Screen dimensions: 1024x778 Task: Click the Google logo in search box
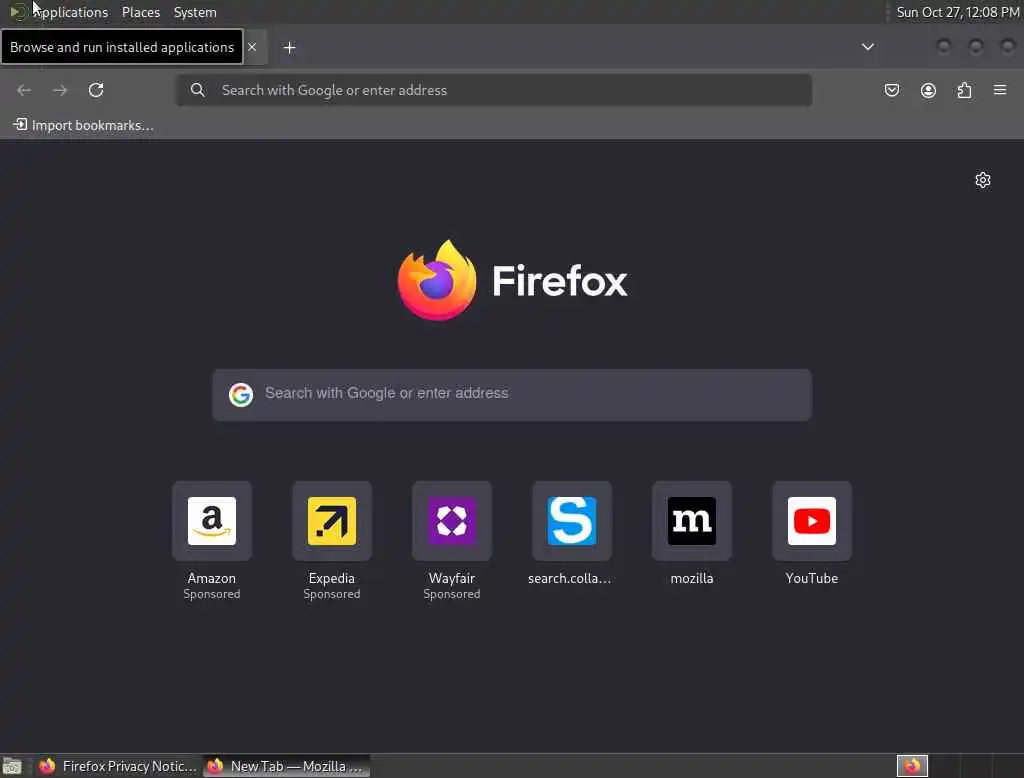pyautogui.click(x=241, y=395)
